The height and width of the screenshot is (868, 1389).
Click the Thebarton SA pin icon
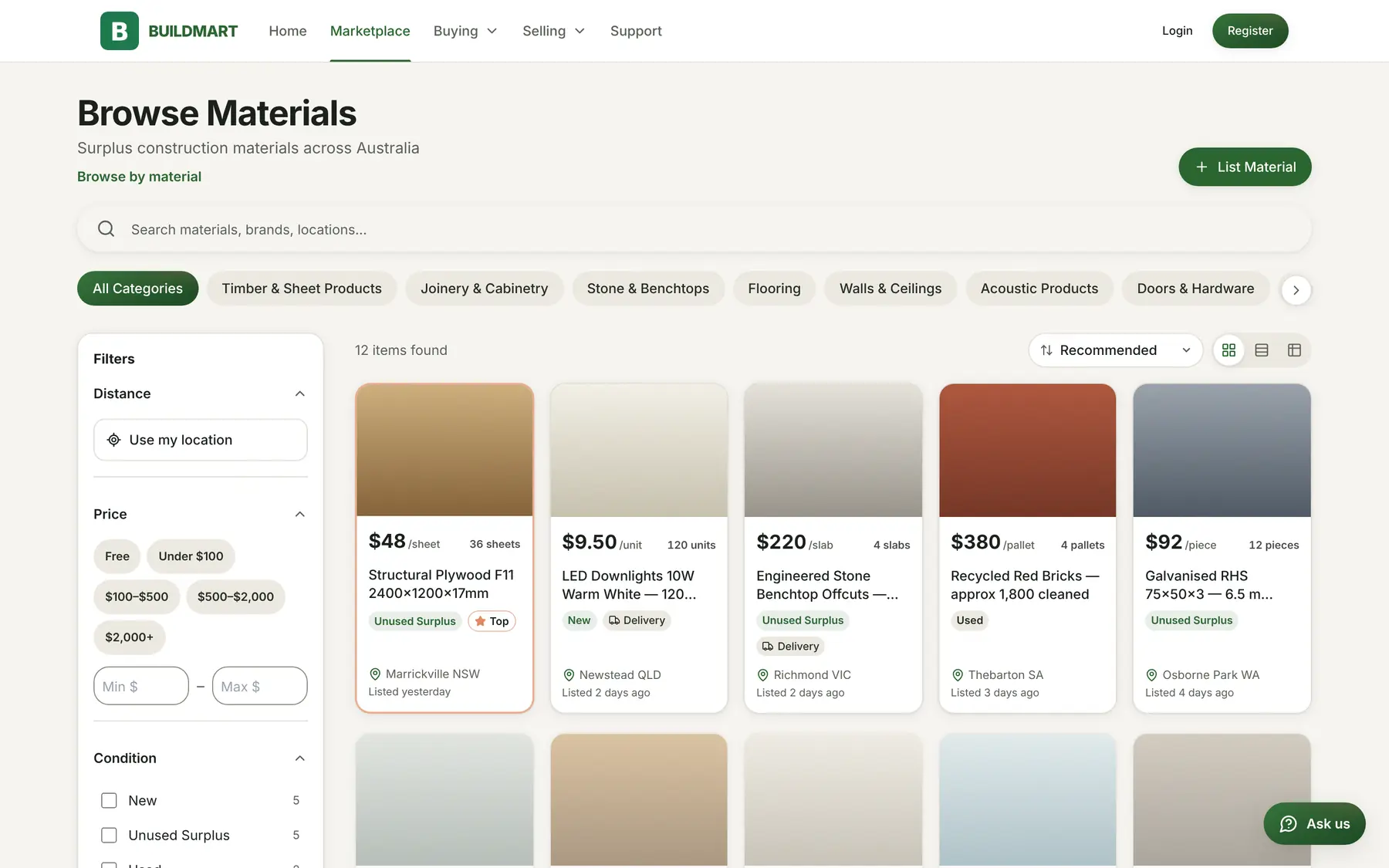pyautogui.click(x=958, y=675)
